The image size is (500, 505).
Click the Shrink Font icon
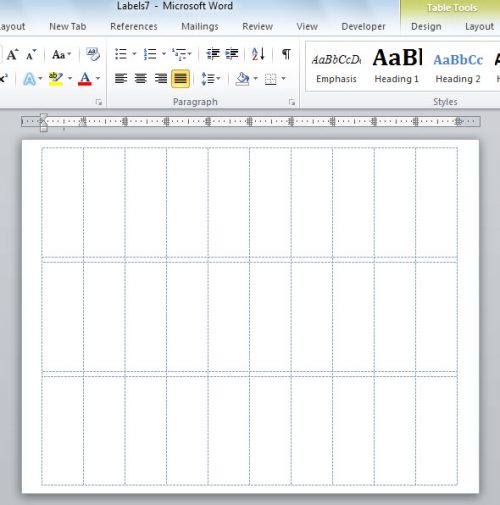click(31, 54)
